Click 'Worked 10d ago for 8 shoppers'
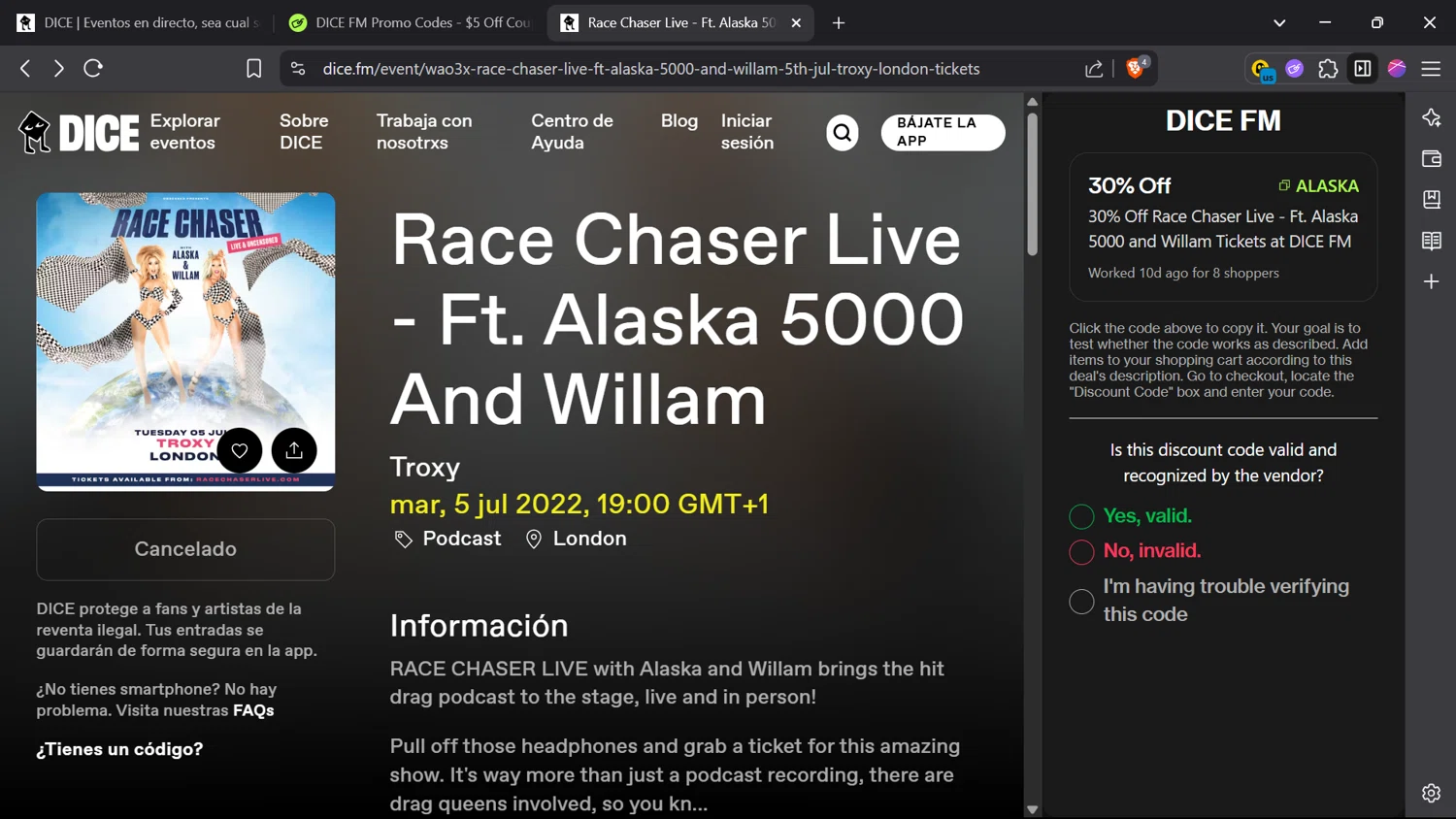 point(1183,273)
